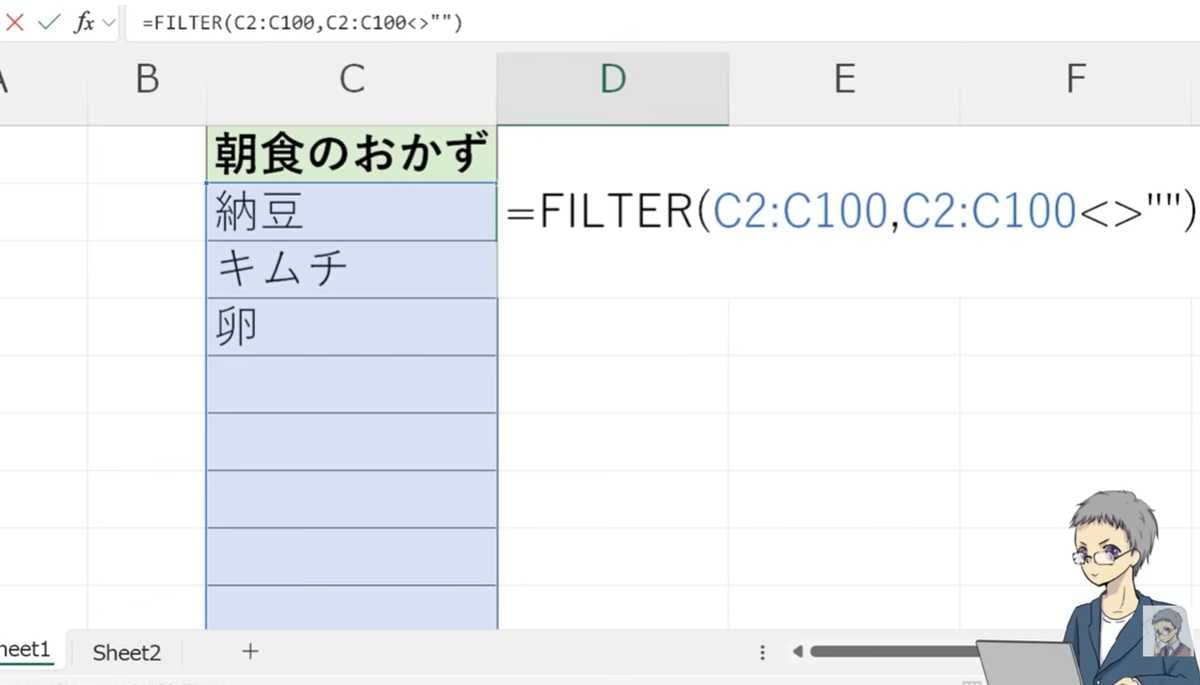This screenshot has height=685, width=1200.
Task: Switch to the Sheet2 tab
Action: pyautogui.click(x=127, y=651)
